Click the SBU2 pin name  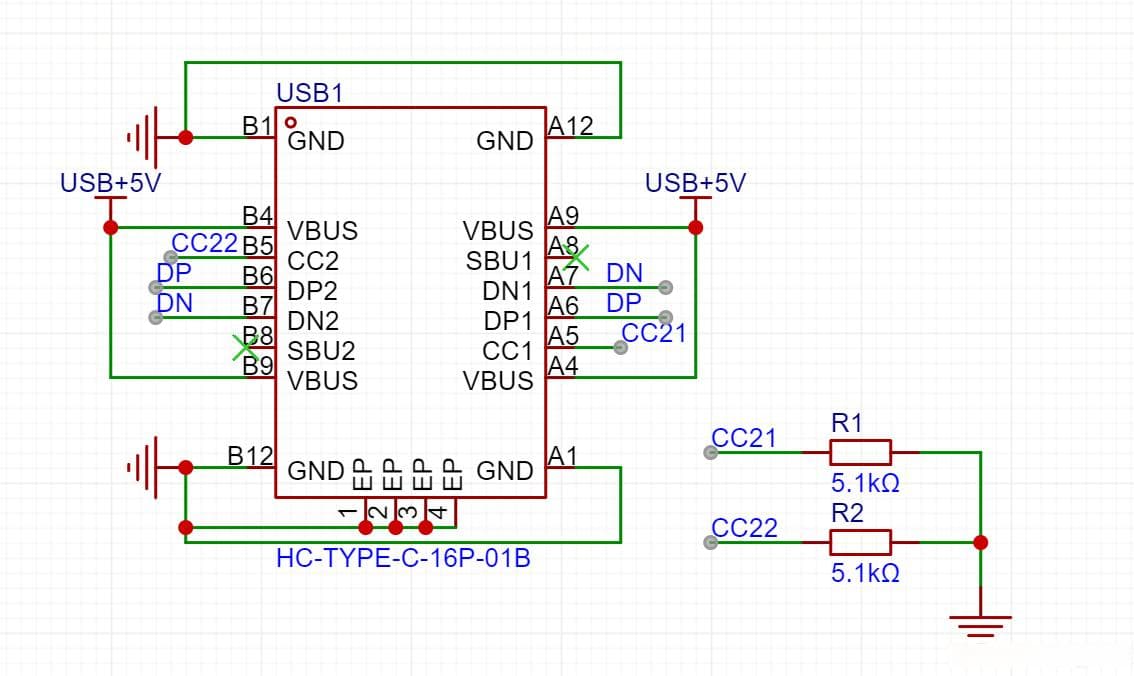(321, 351)
